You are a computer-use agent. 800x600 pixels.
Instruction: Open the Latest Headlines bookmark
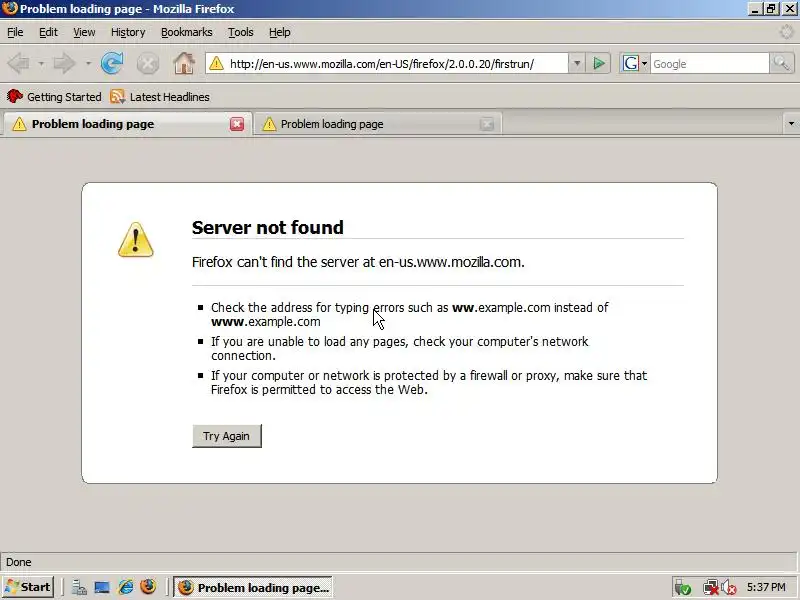click(x=160, y=96)
